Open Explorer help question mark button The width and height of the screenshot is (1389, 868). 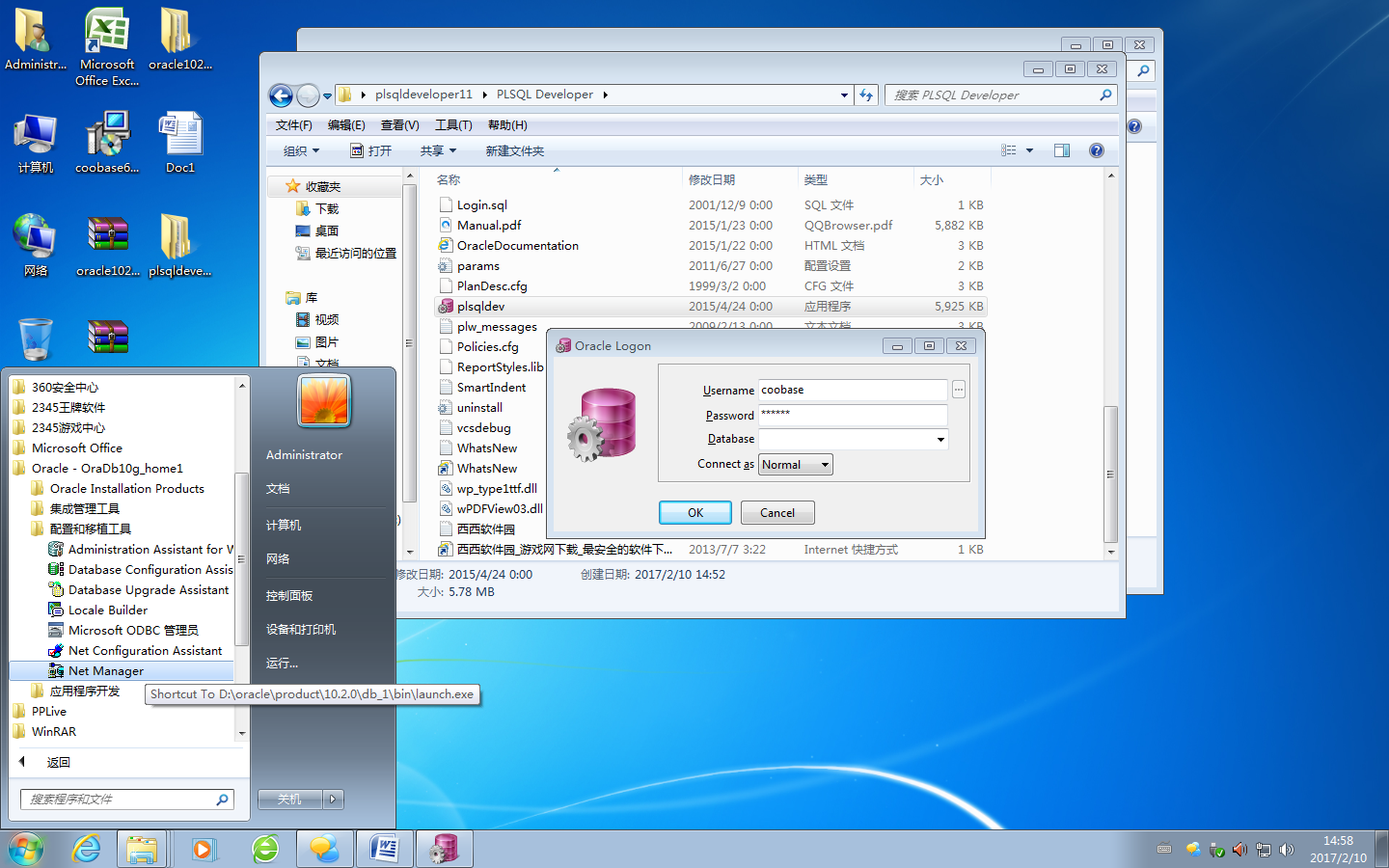(1097, 150)
